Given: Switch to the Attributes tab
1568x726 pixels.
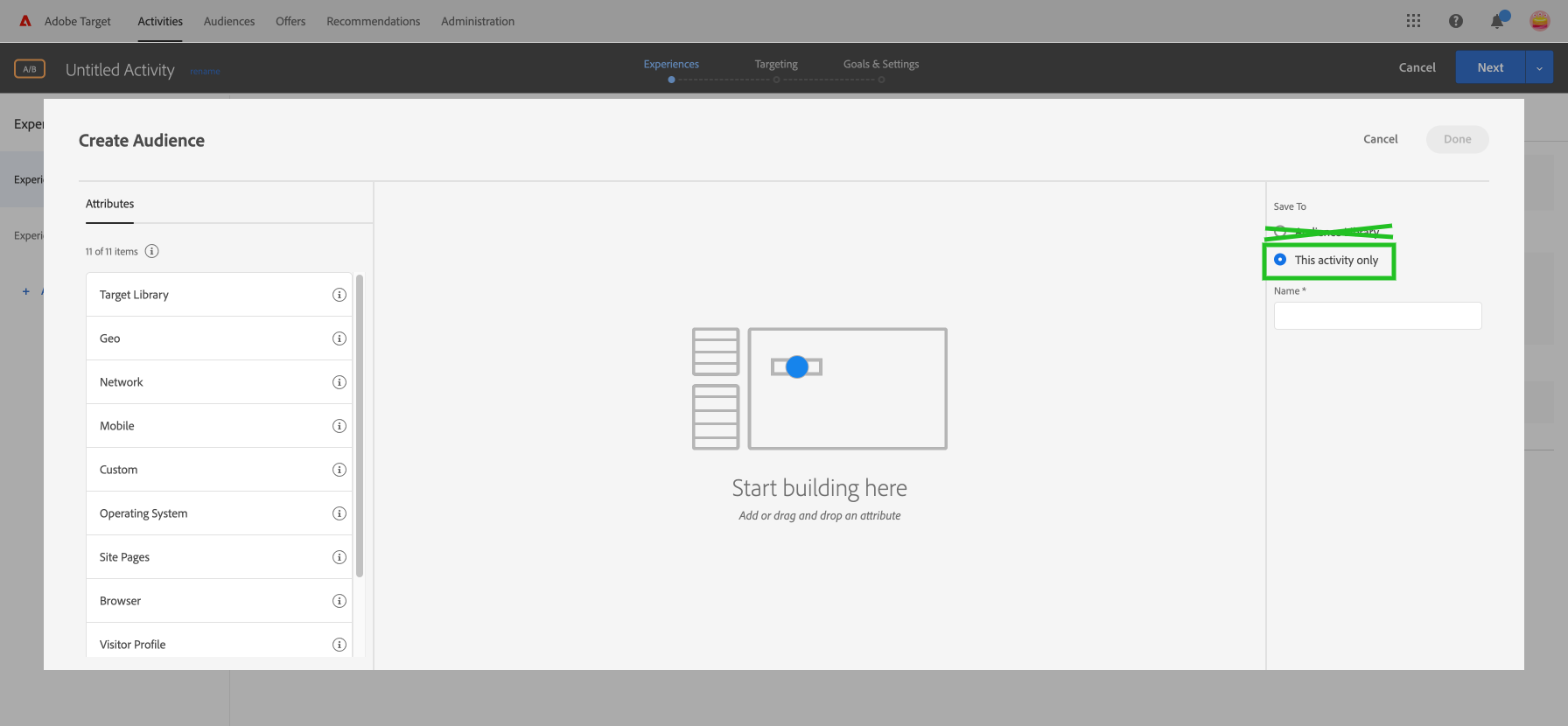Looking at the screenshot, I should 110,204.
